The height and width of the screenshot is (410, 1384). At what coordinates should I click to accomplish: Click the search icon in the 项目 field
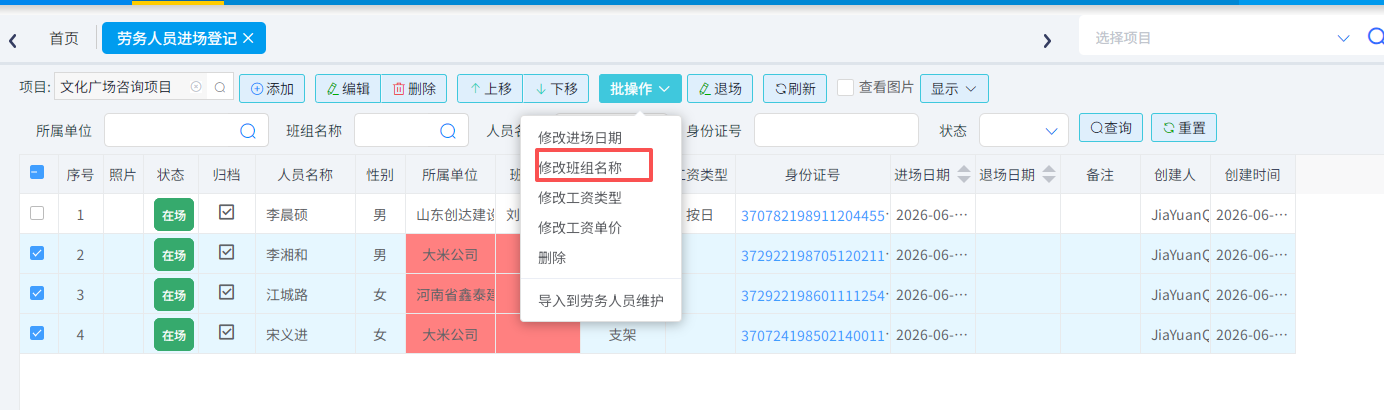click(220, 88)
